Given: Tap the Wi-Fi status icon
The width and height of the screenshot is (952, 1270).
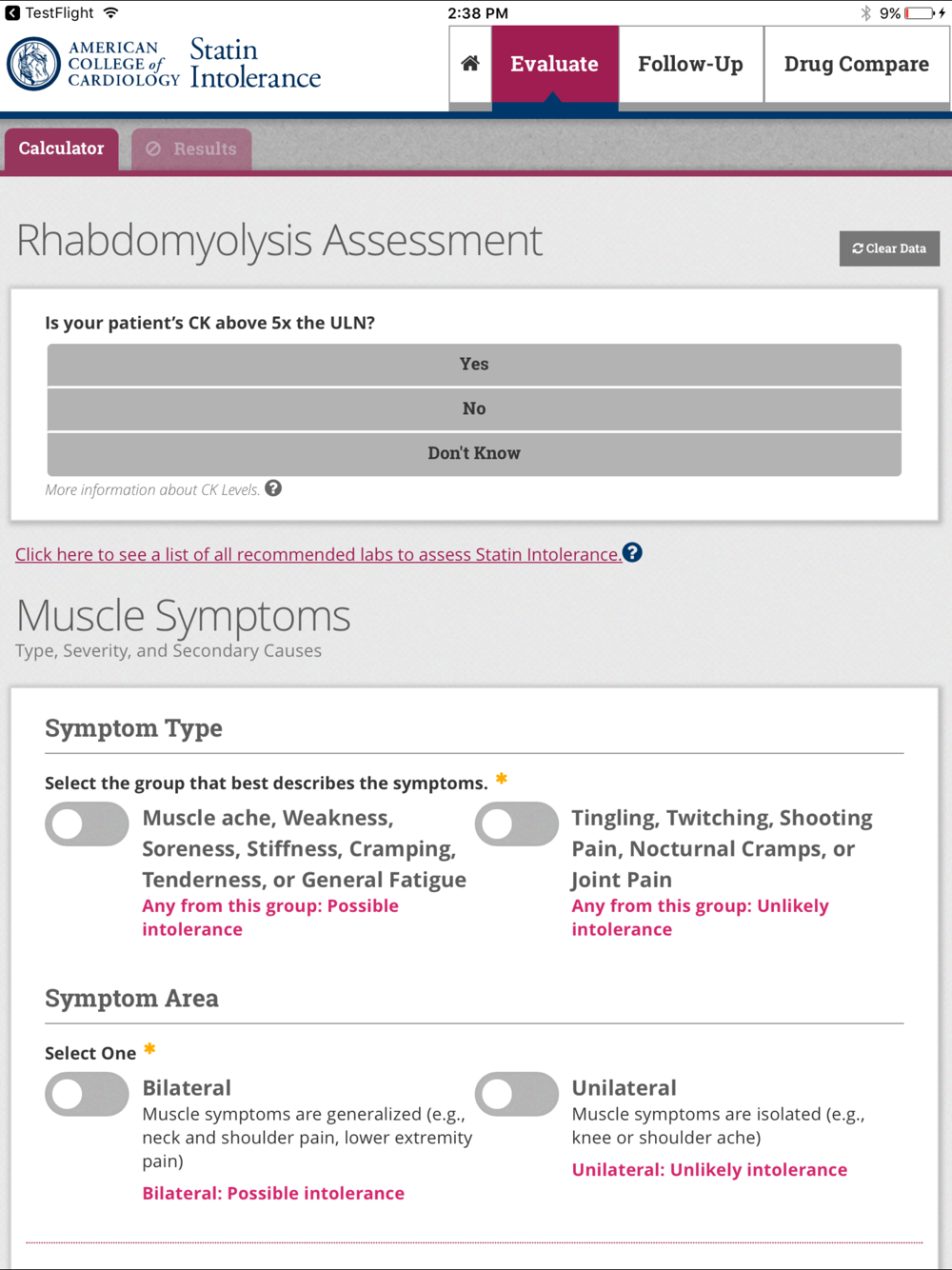Looking at the screenshot, I should (110, 13).
